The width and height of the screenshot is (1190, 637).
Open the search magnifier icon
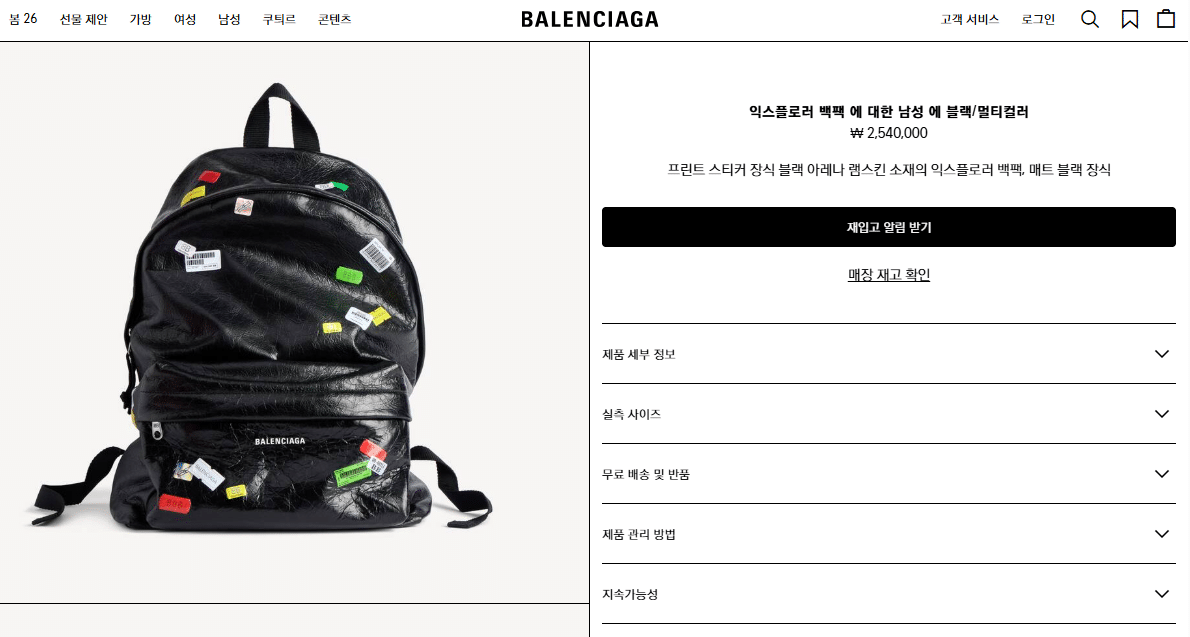pos(1090,19)
